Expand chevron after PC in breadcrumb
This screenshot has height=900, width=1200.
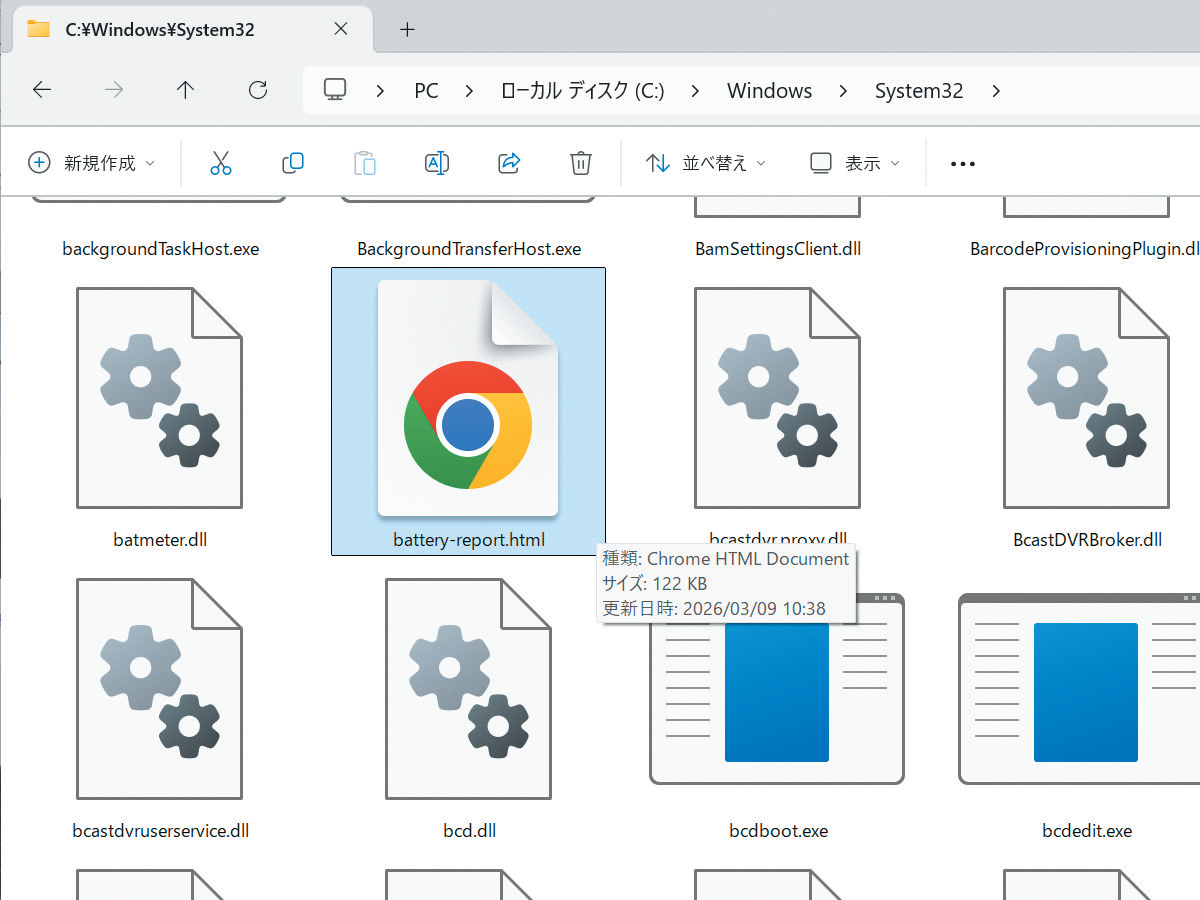tap(470, 91)
